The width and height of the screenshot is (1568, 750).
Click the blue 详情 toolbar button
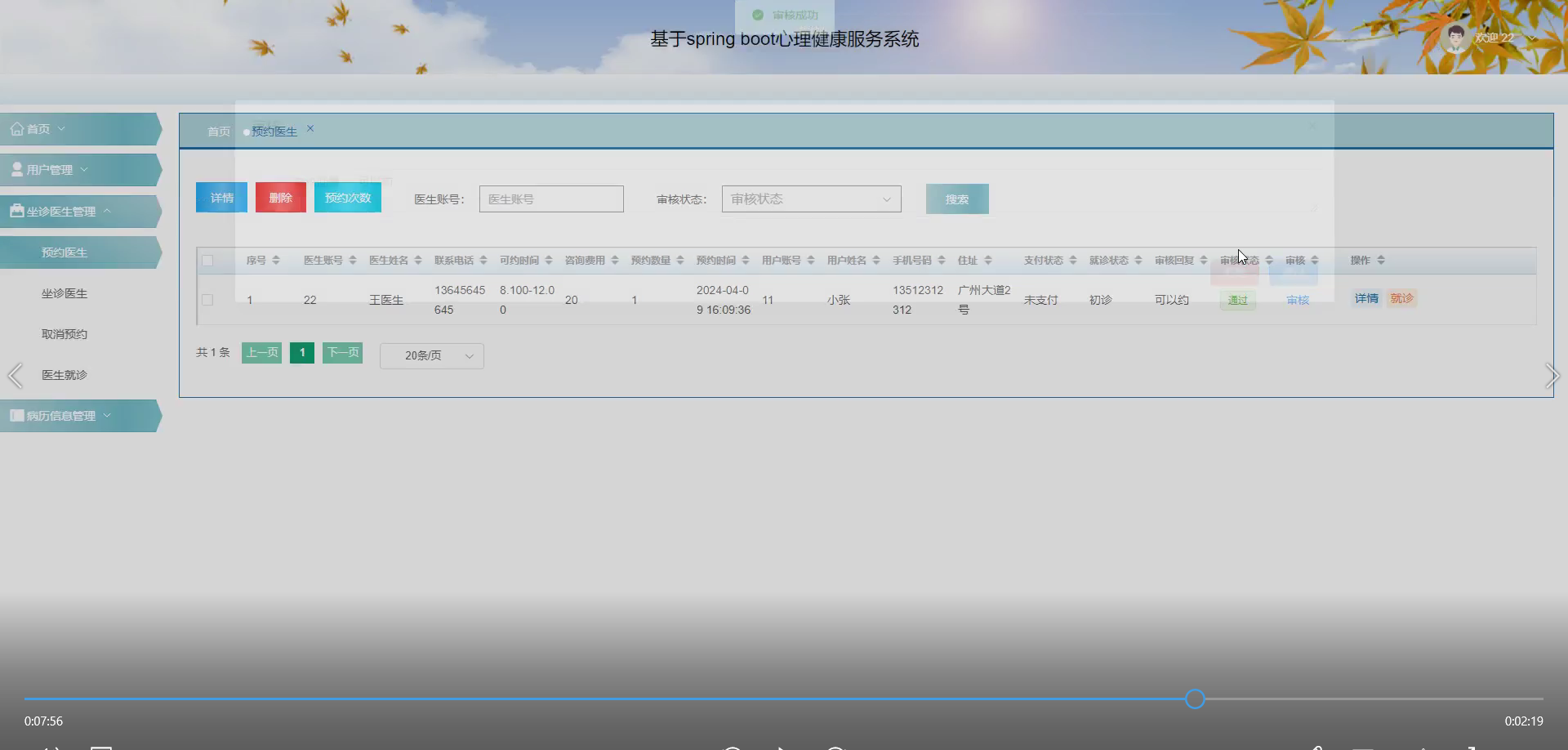coord(221,198)
